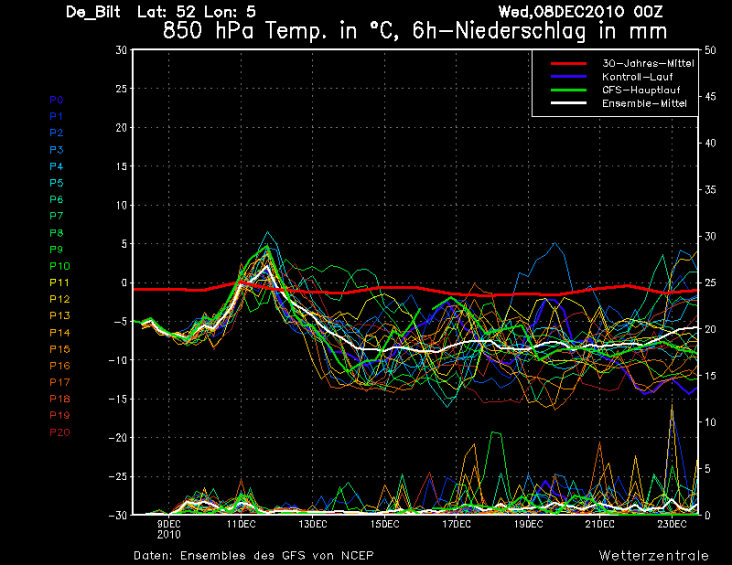The width and height of the screenshot is (732, 565).
Task: Click the P11 ensemble member label
Action: 60,282
